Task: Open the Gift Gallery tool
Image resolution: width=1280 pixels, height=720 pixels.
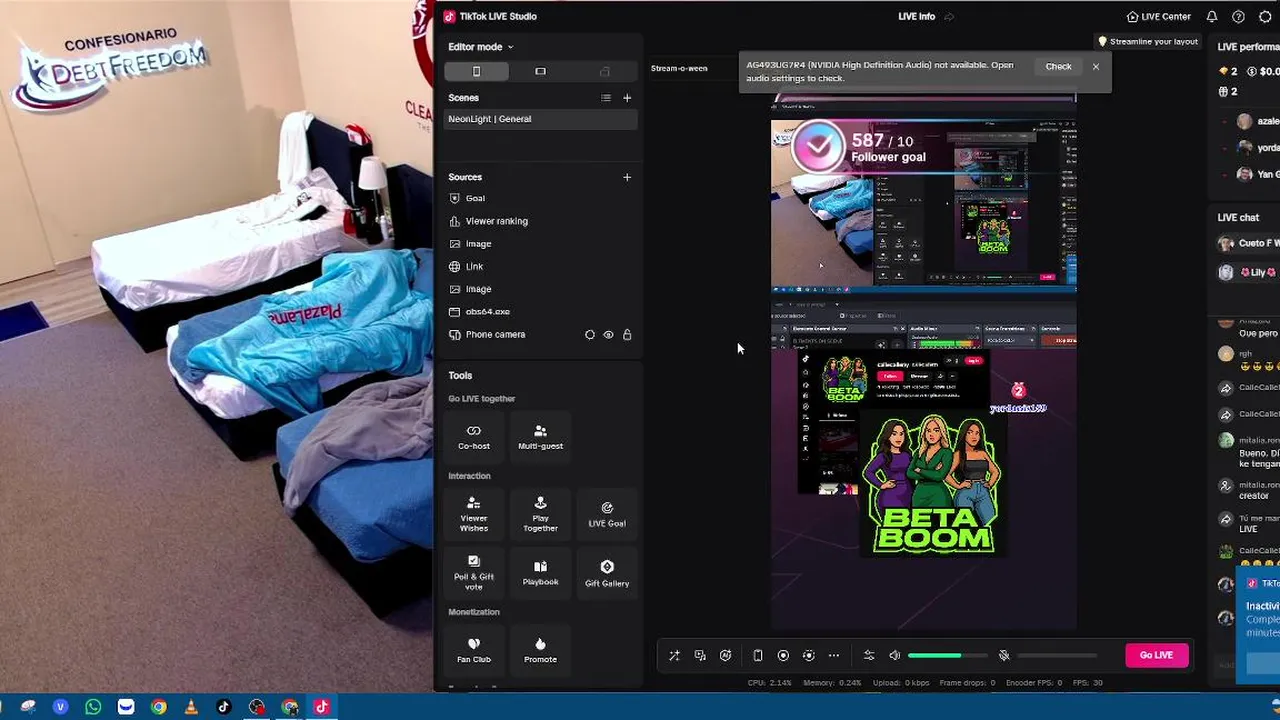Action: pos(607,572)
